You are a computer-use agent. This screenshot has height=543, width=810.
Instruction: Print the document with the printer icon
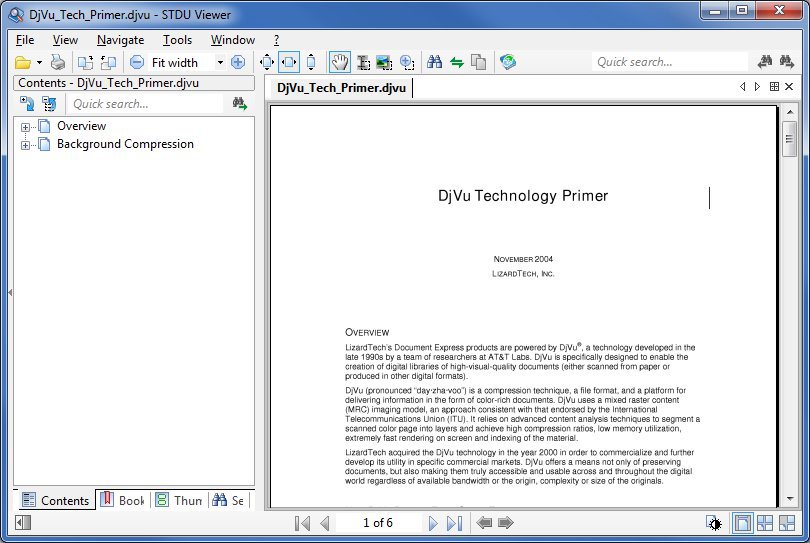[x=58, y=63]
